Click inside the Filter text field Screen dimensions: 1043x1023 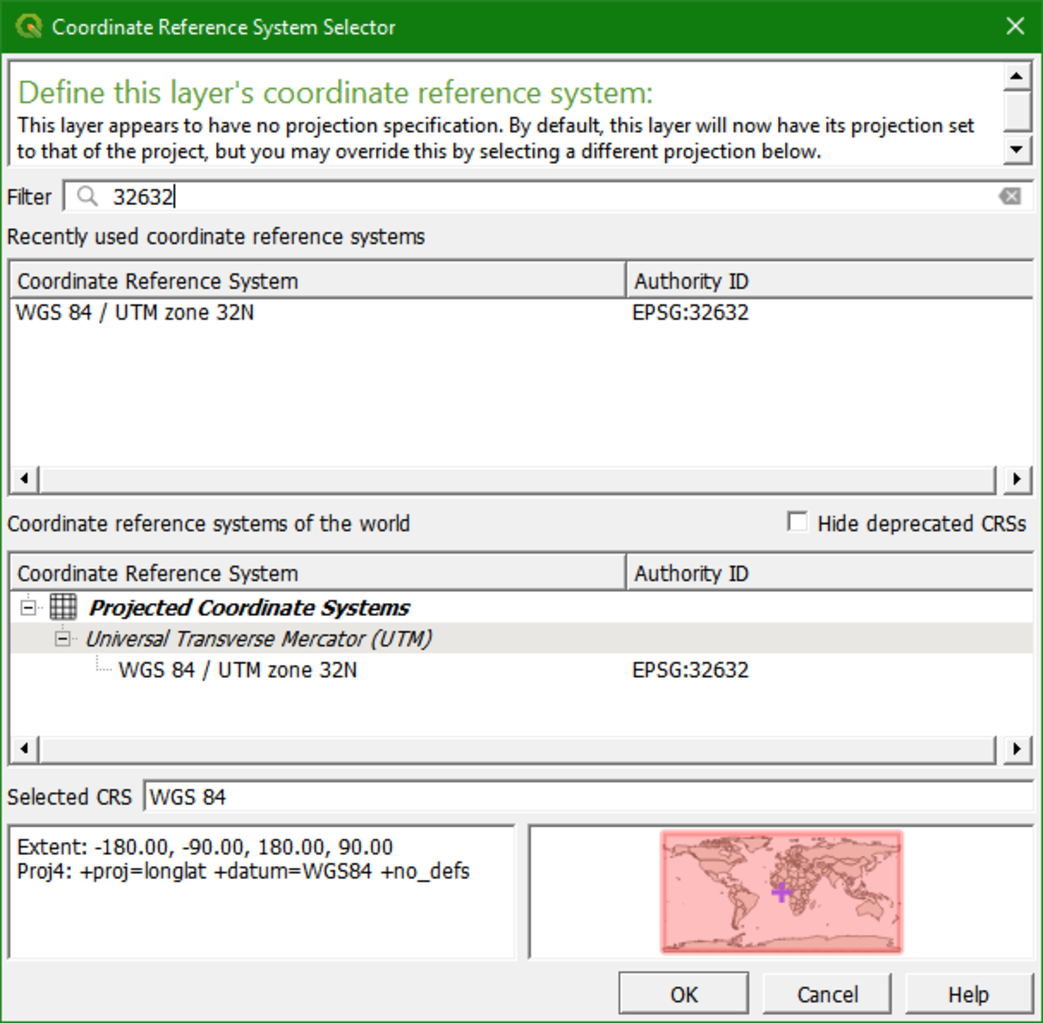tap(300, 197)
